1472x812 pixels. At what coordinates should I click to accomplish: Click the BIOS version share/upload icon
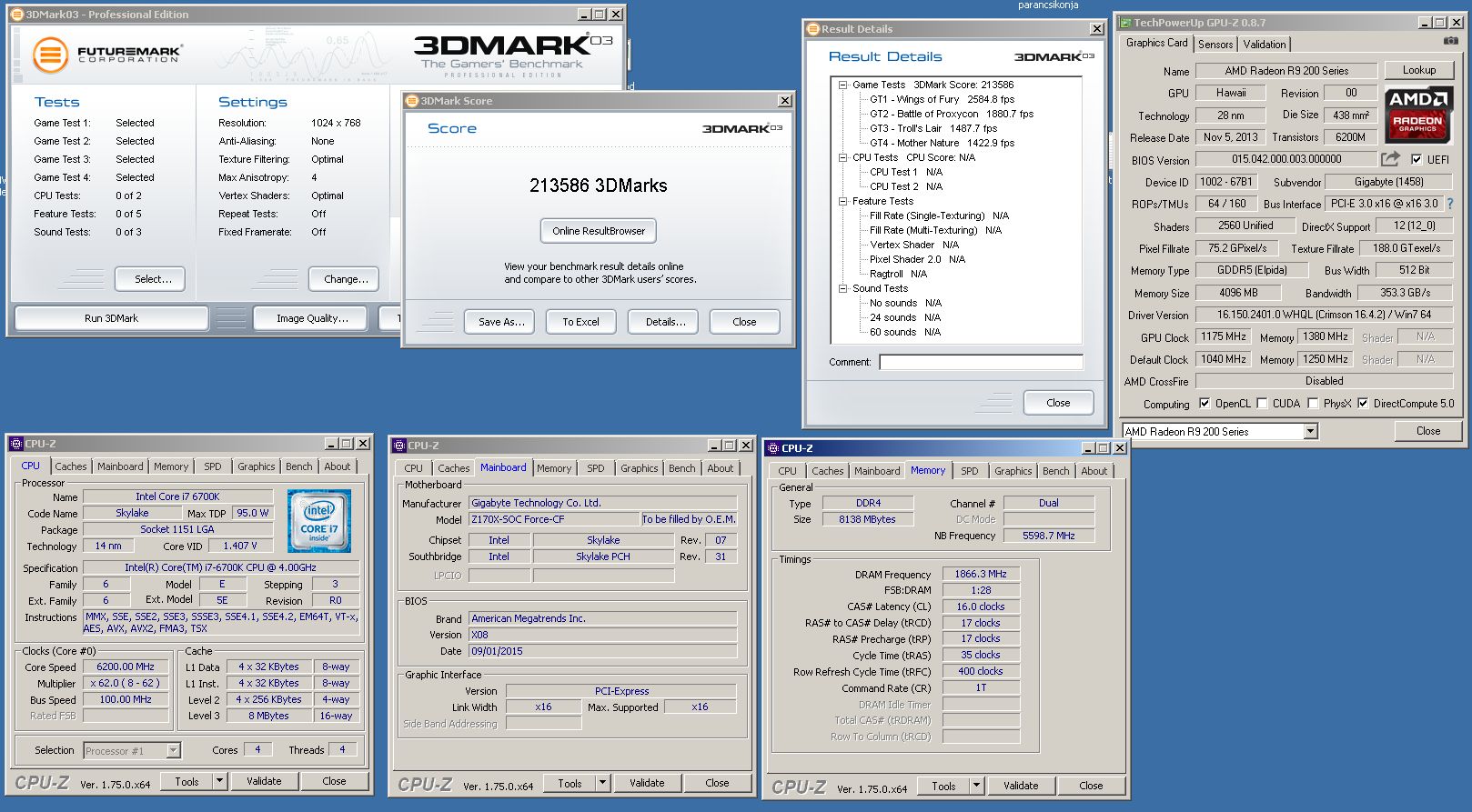(x=1389, y=159)
